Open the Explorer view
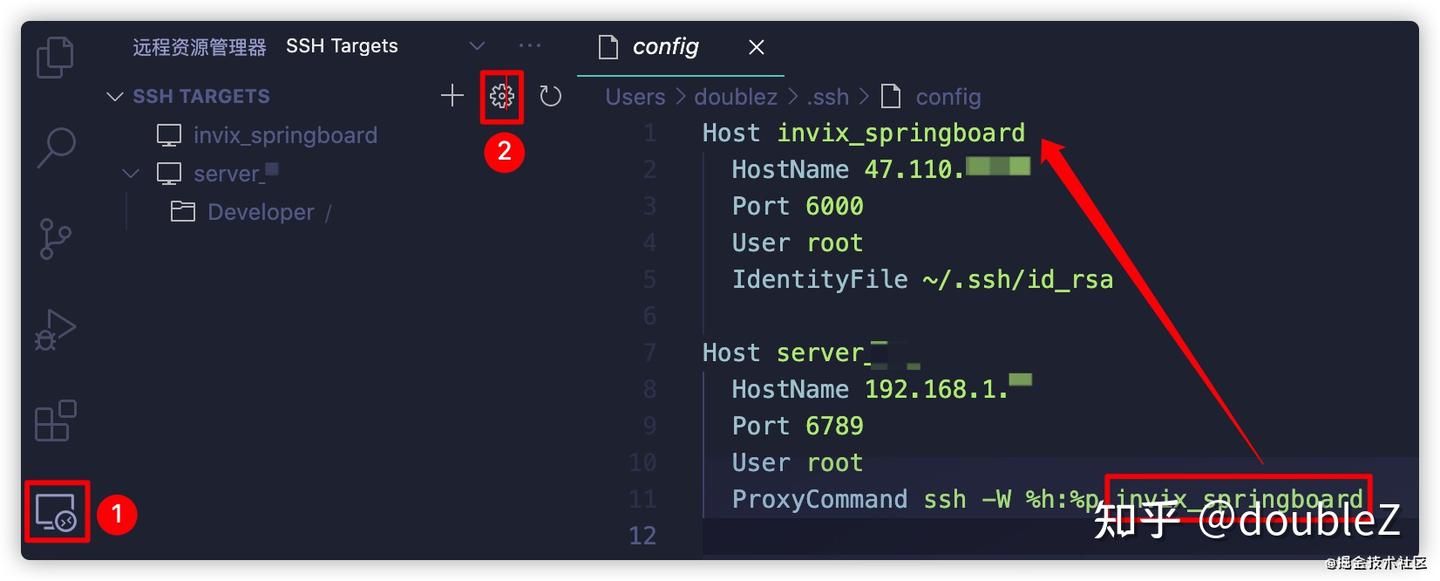Image resolution: width=1440 pixels, height=581 pixels. click(x=55, y=57)
